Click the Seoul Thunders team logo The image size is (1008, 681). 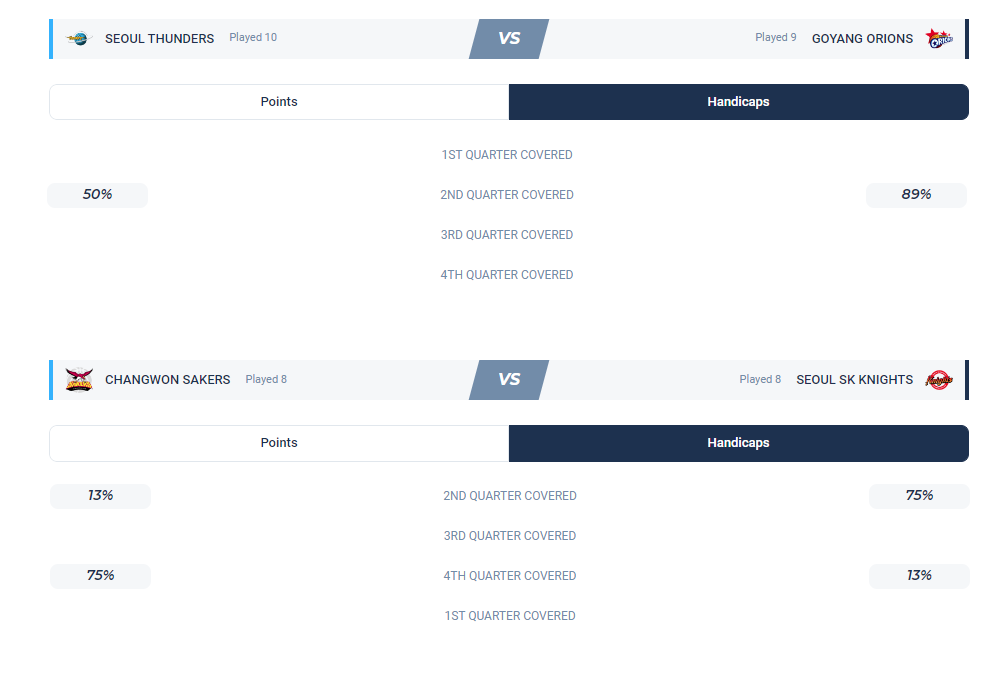(77, 39)
